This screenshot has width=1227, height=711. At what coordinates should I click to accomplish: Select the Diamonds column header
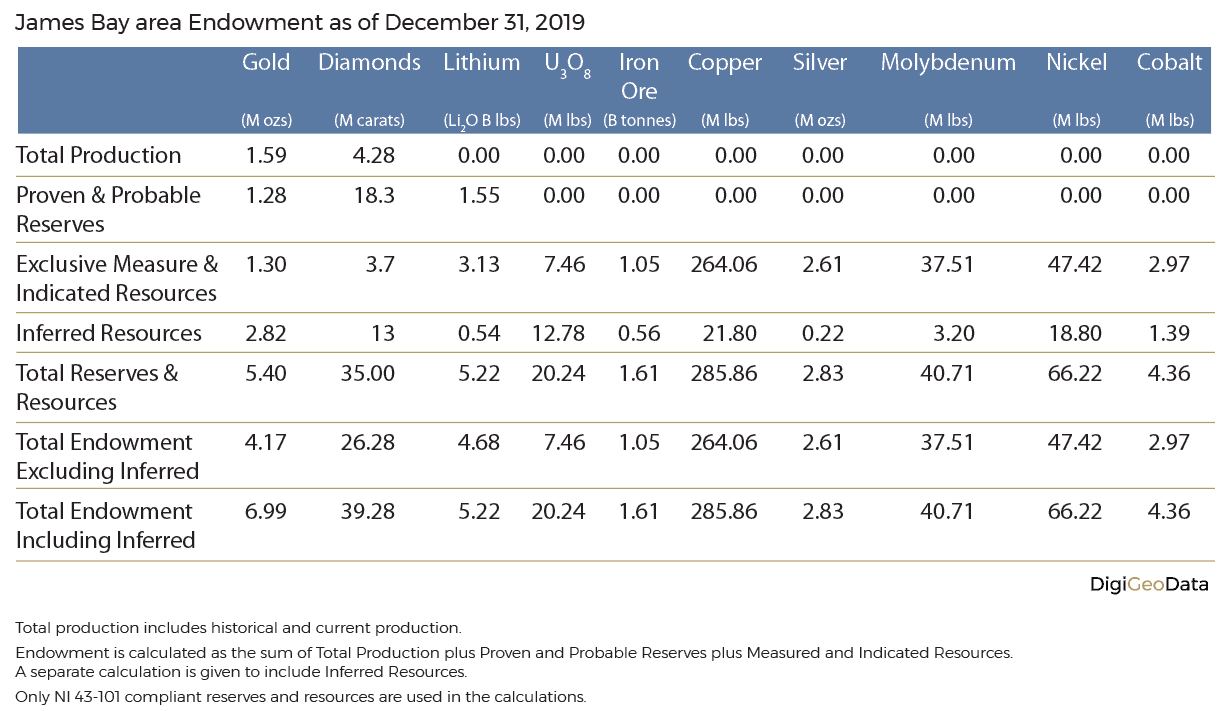369,63
